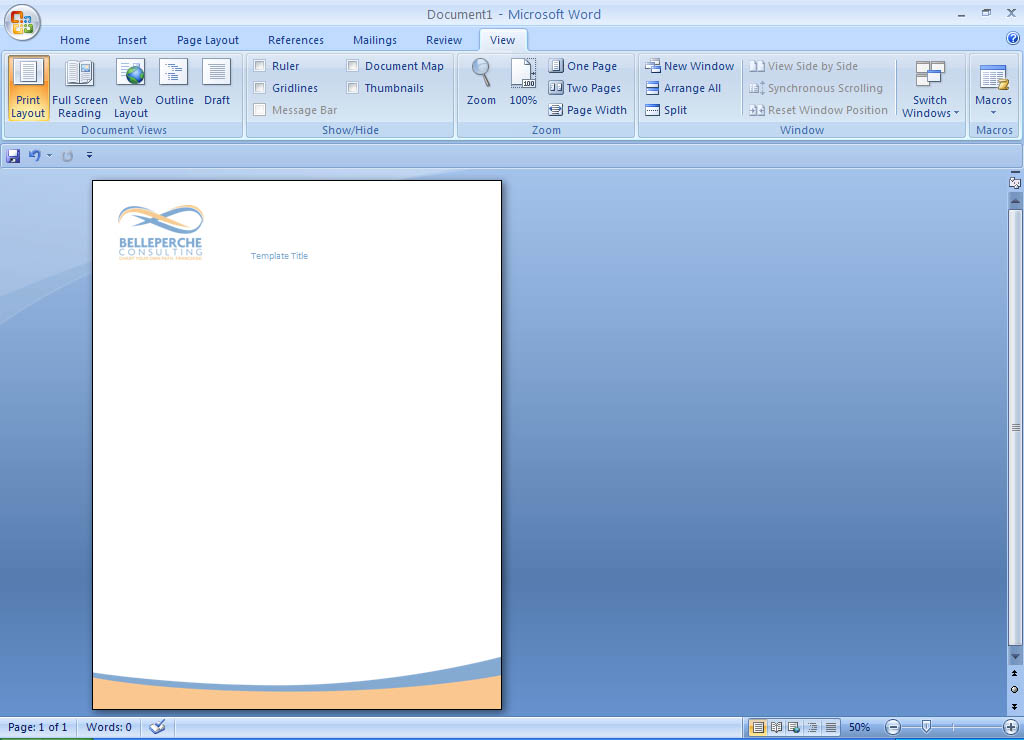
Task: Choose Page Width zoom option
Action: 588,110
